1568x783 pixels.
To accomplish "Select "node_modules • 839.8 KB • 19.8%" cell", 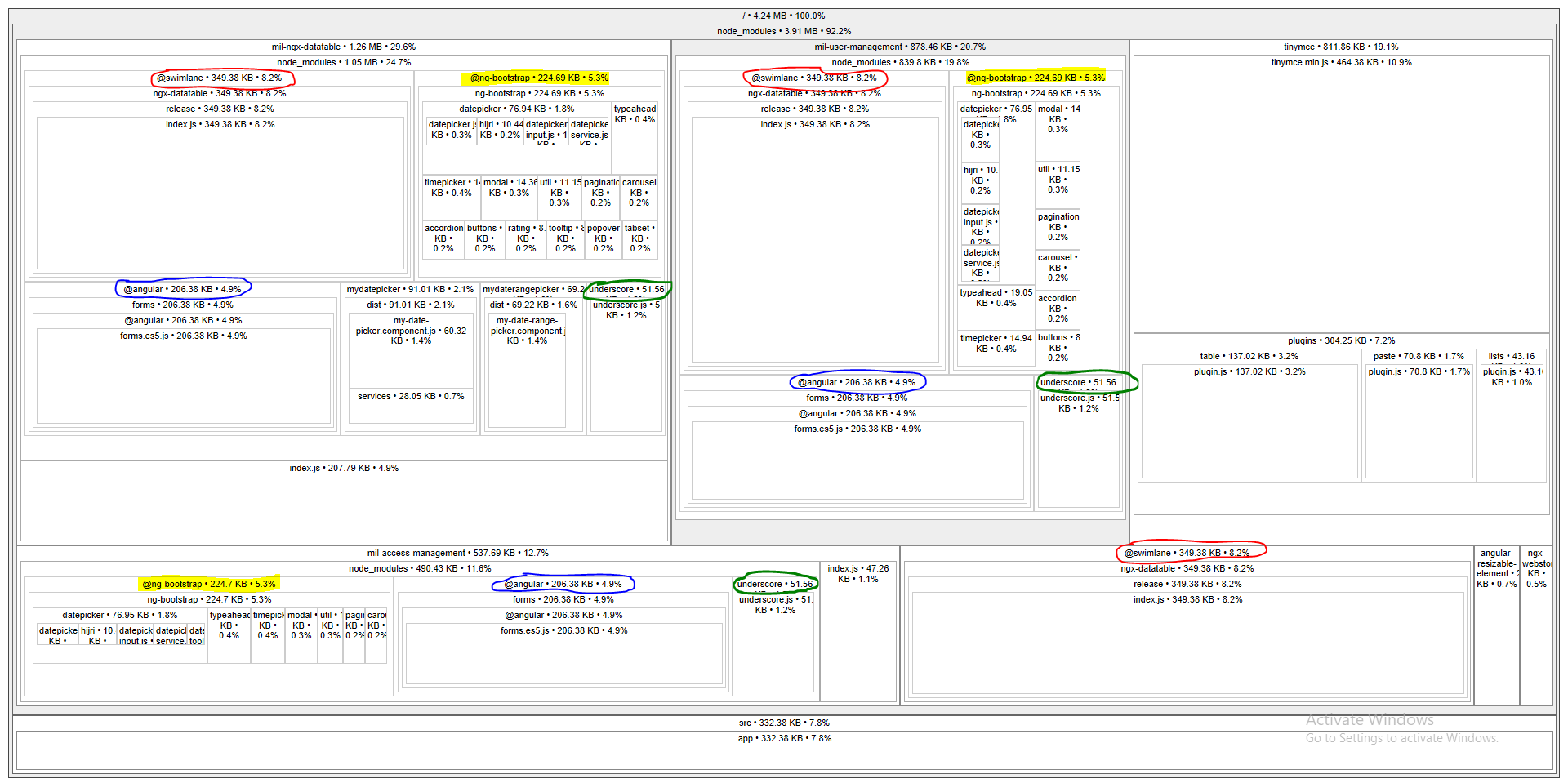I will [900, 62].
